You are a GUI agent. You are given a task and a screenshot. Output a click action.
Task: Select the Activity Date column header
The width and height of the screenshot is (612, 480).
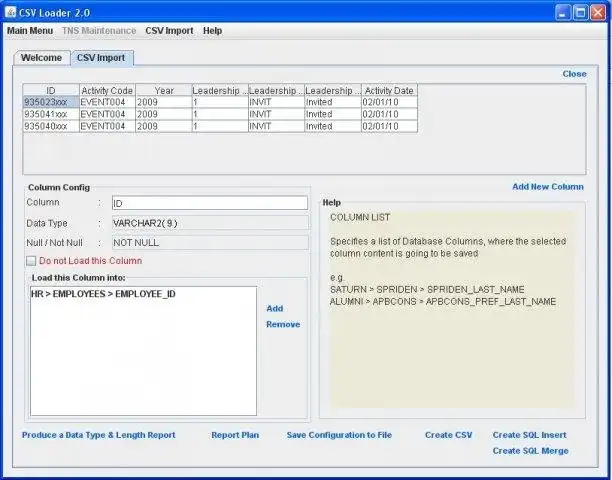[x=390, y=90]
